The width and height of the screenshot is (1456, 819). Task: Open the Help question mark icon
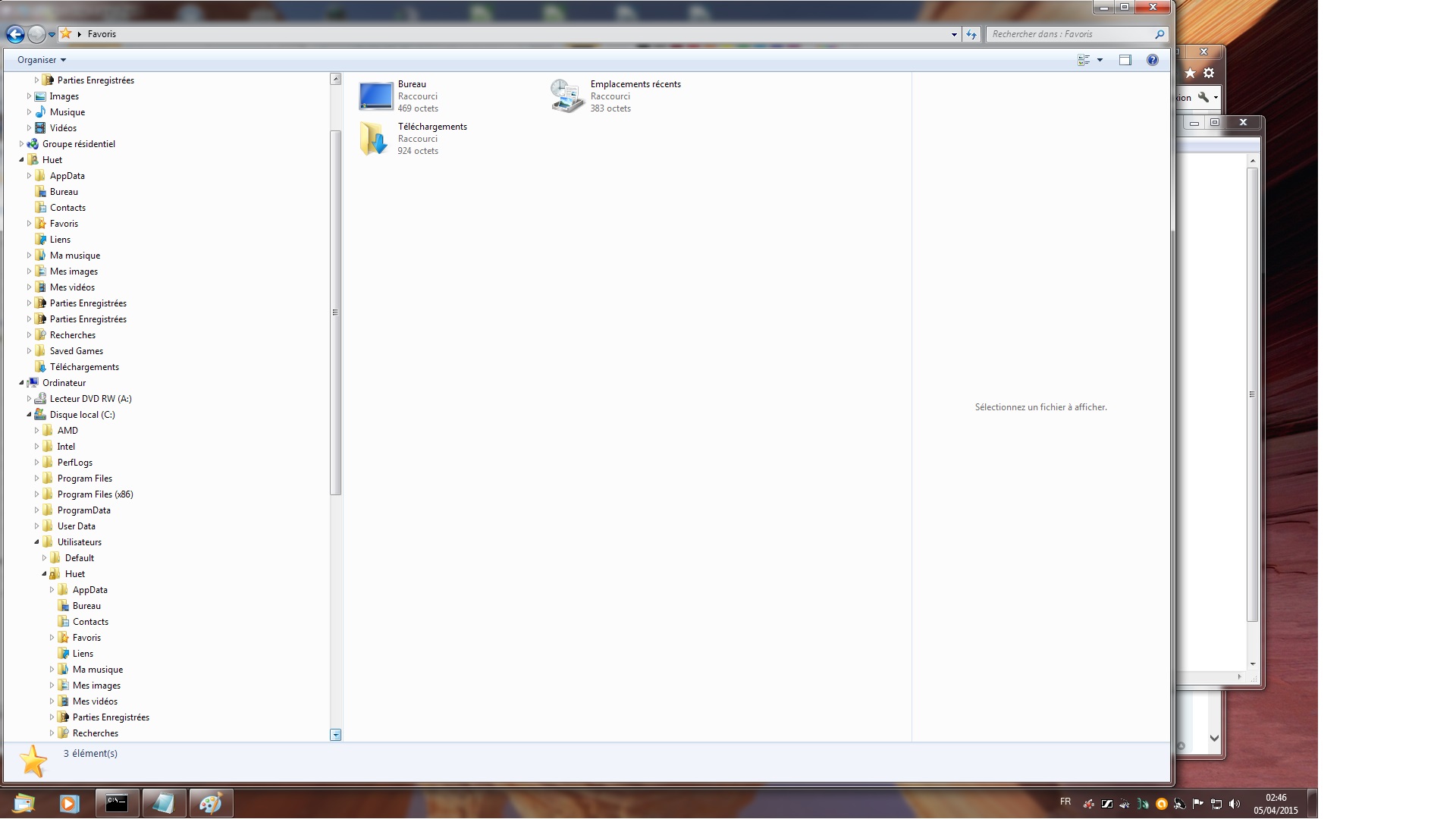tap(1152, 60)
